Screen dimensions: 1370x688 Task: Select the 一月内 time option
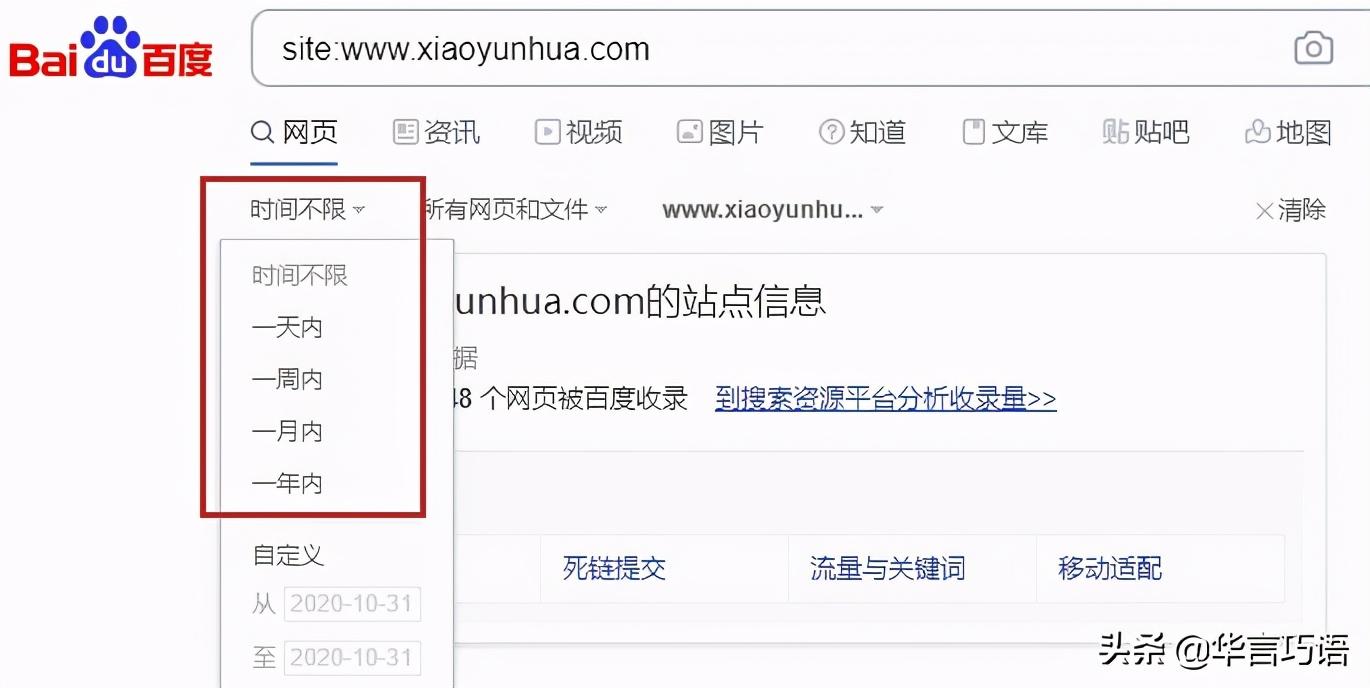tap(287, 432)
